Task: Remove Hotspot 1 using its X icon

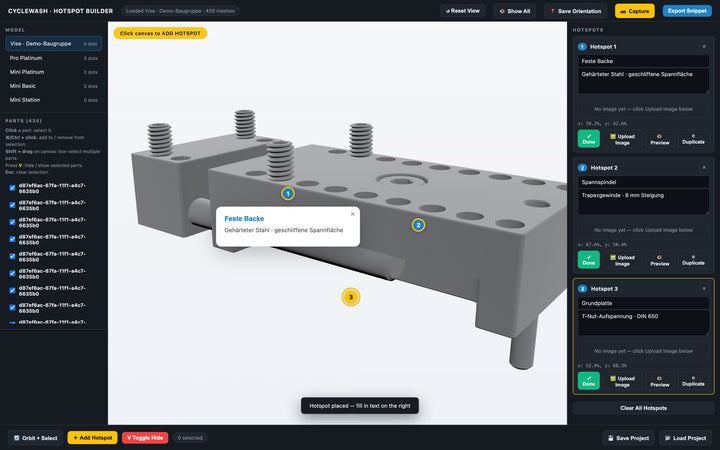Action: [x=704, y=46]
